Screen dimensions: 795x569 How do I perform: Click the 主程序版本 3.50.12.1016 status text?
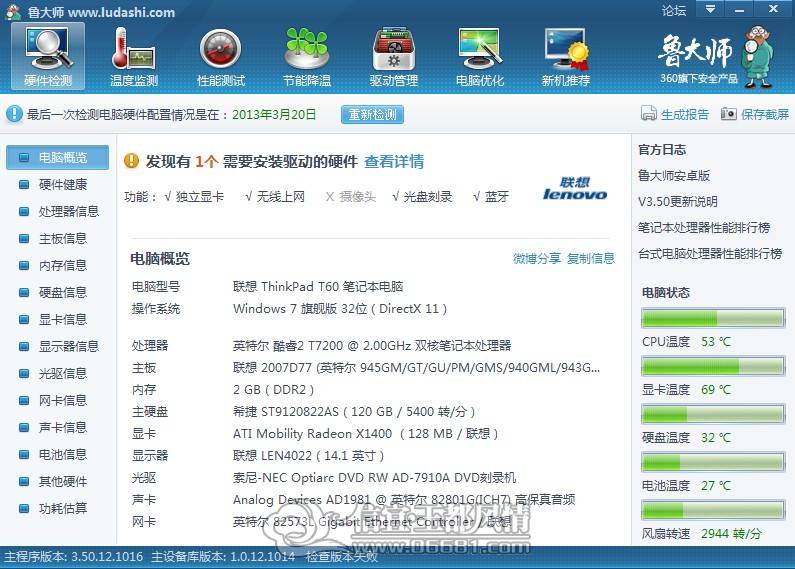pyautogui.click(x=74, y=557)
